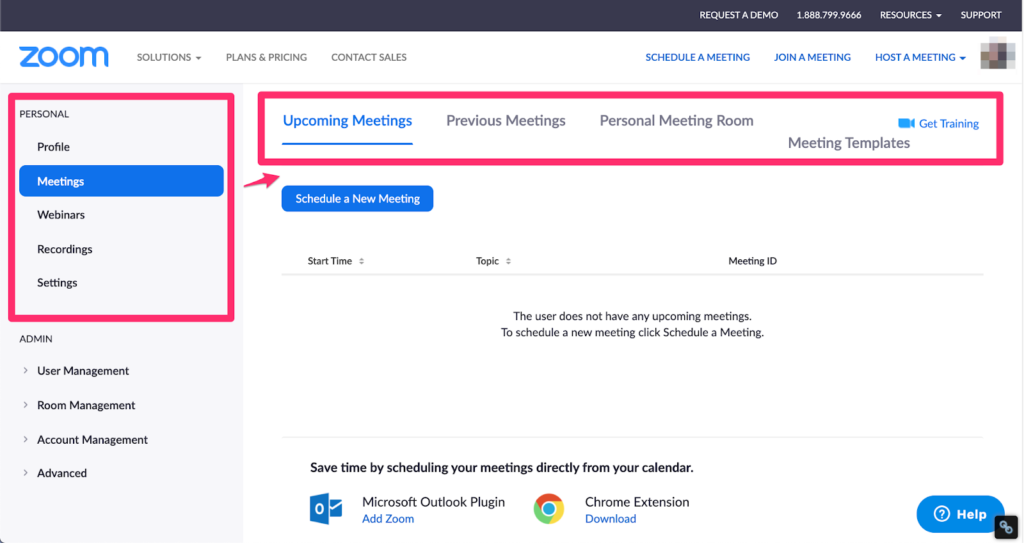Click the Get Training video camera icon
This screenshot has width=1024, height=543.
tap(906, 123)
